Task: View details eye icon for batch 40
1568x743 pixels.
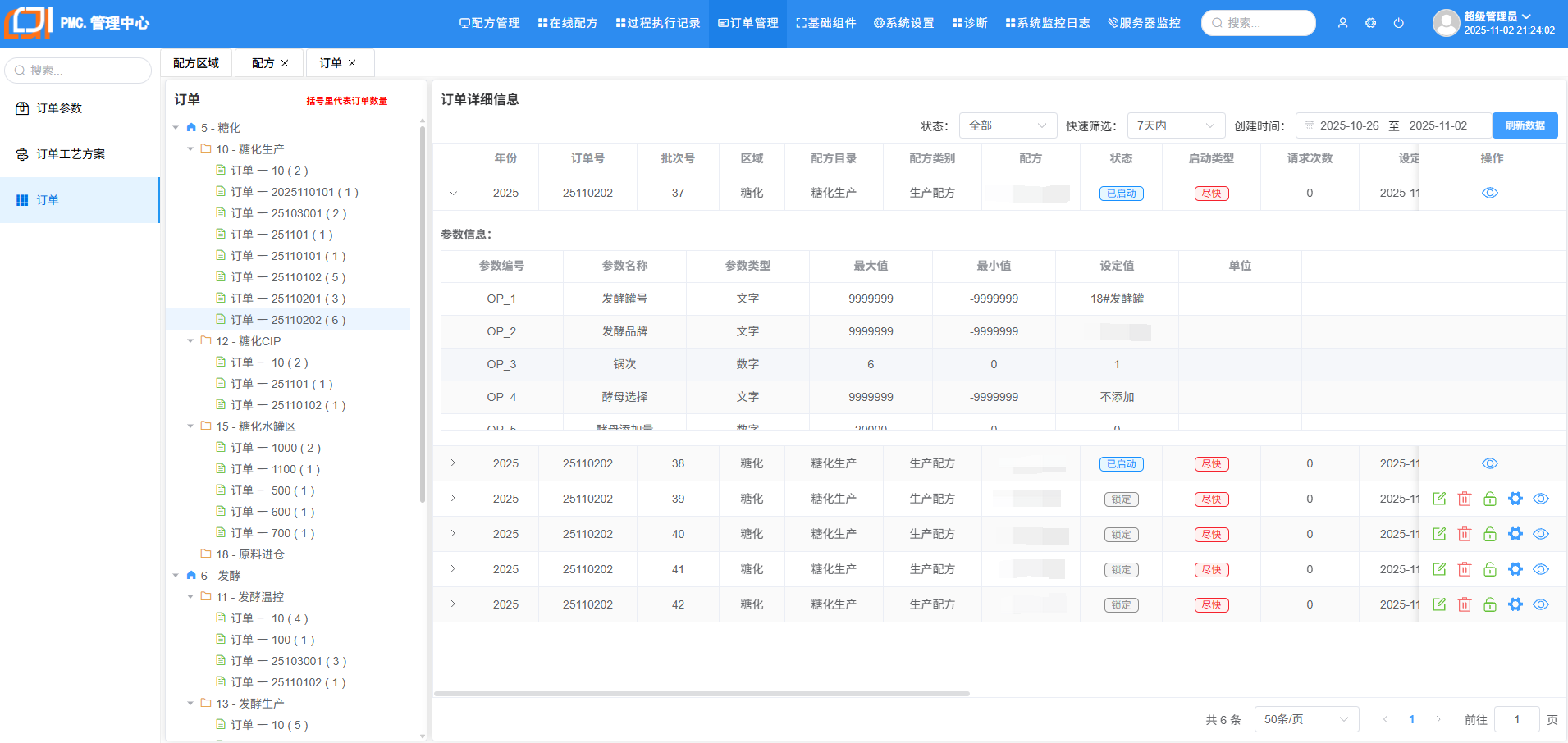Action: (1541, 534)
